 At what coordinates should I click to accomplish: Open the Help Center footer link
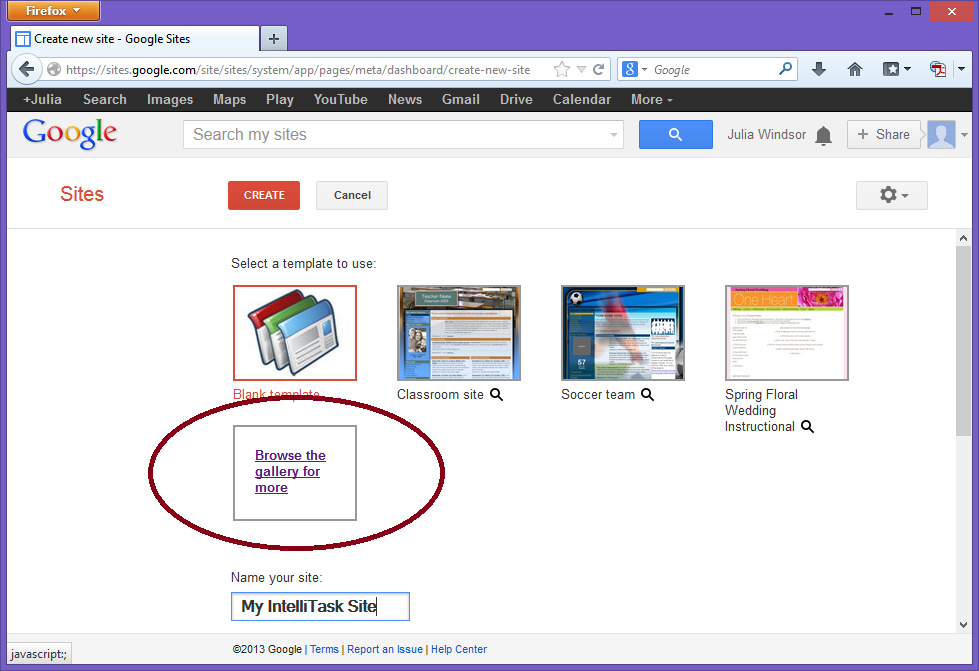[459, 649]
